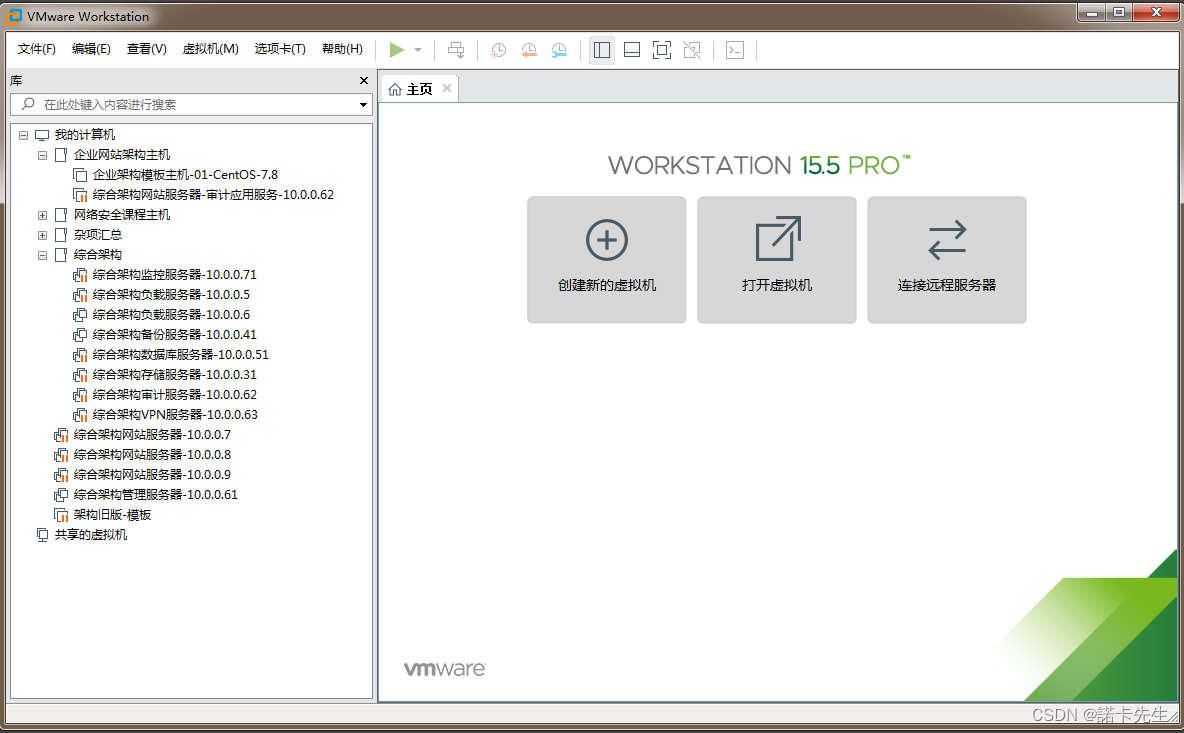The width and height of the screenshot is (1184, 733).
Task: Select 综合架构网站服务器-10.0.0.8
Action: (152, 455)
